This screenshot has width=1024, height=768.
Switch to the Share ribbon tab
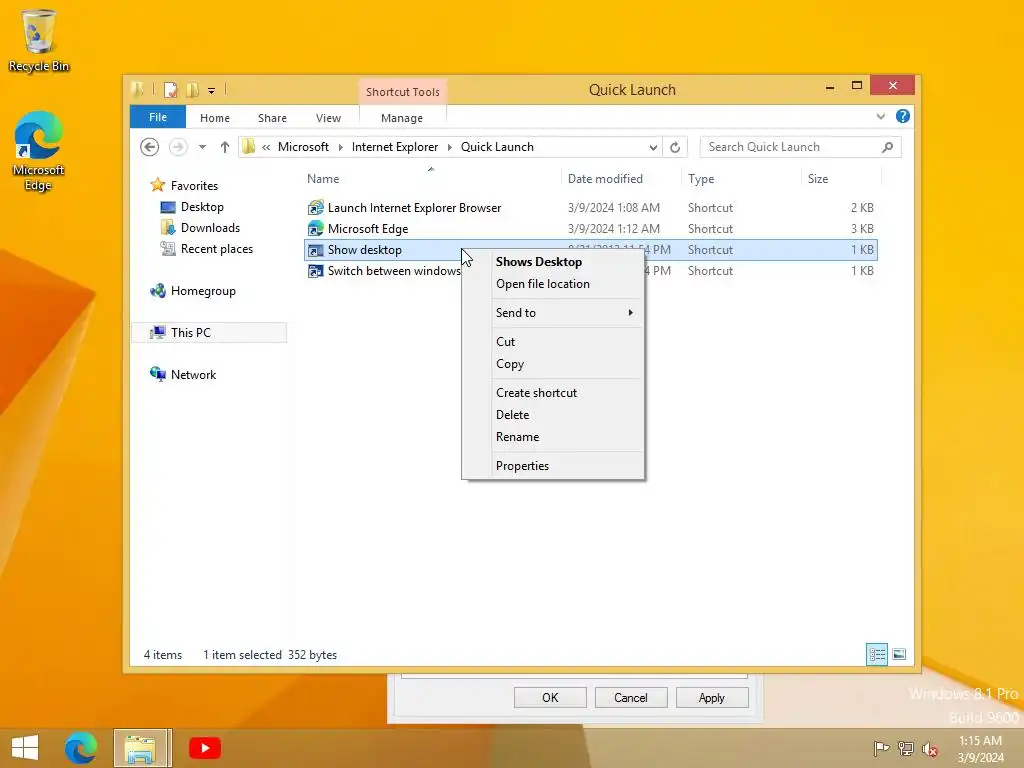pyautogui.click(x=272, y=118)
